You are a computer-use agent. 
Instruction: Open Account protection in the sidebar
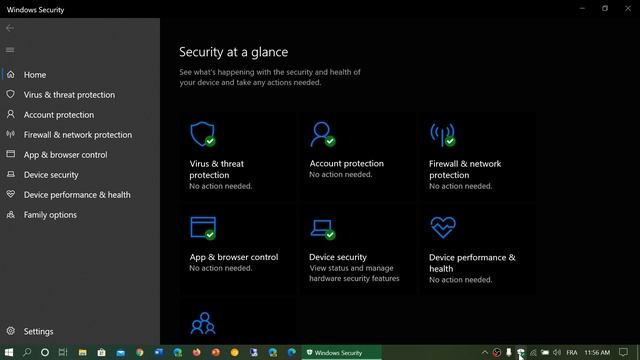[80, 115]
